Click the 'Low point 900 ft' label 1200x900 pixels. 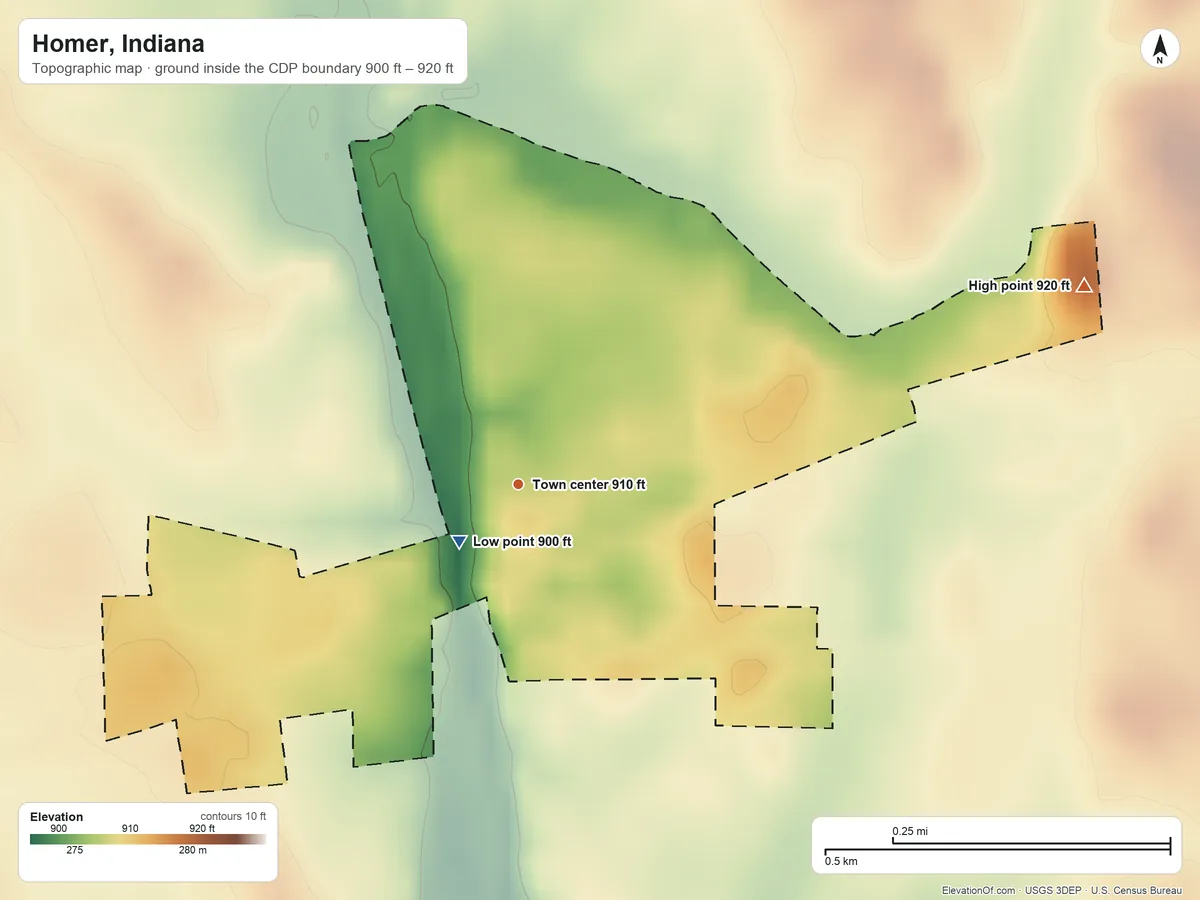click(x=522, y=542)
